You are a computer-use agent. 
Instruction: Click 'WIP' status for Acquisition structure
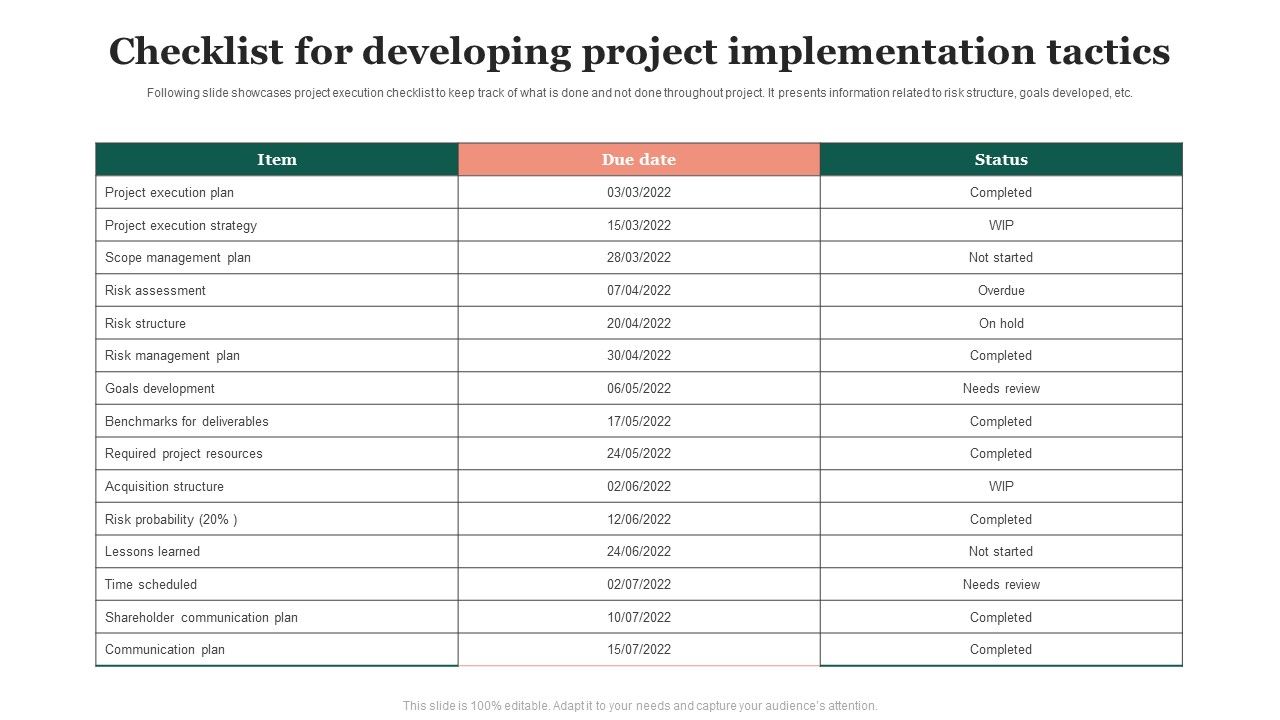(x=1001, y=487)
